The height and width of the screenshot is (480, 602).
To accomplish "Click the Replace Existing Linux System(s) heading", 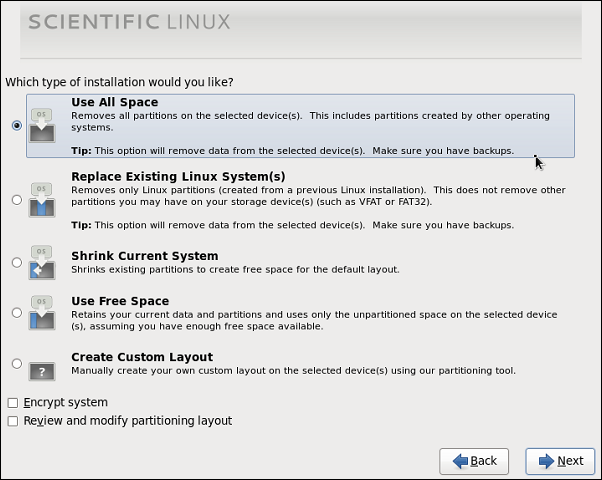I will tap(178, 177).
